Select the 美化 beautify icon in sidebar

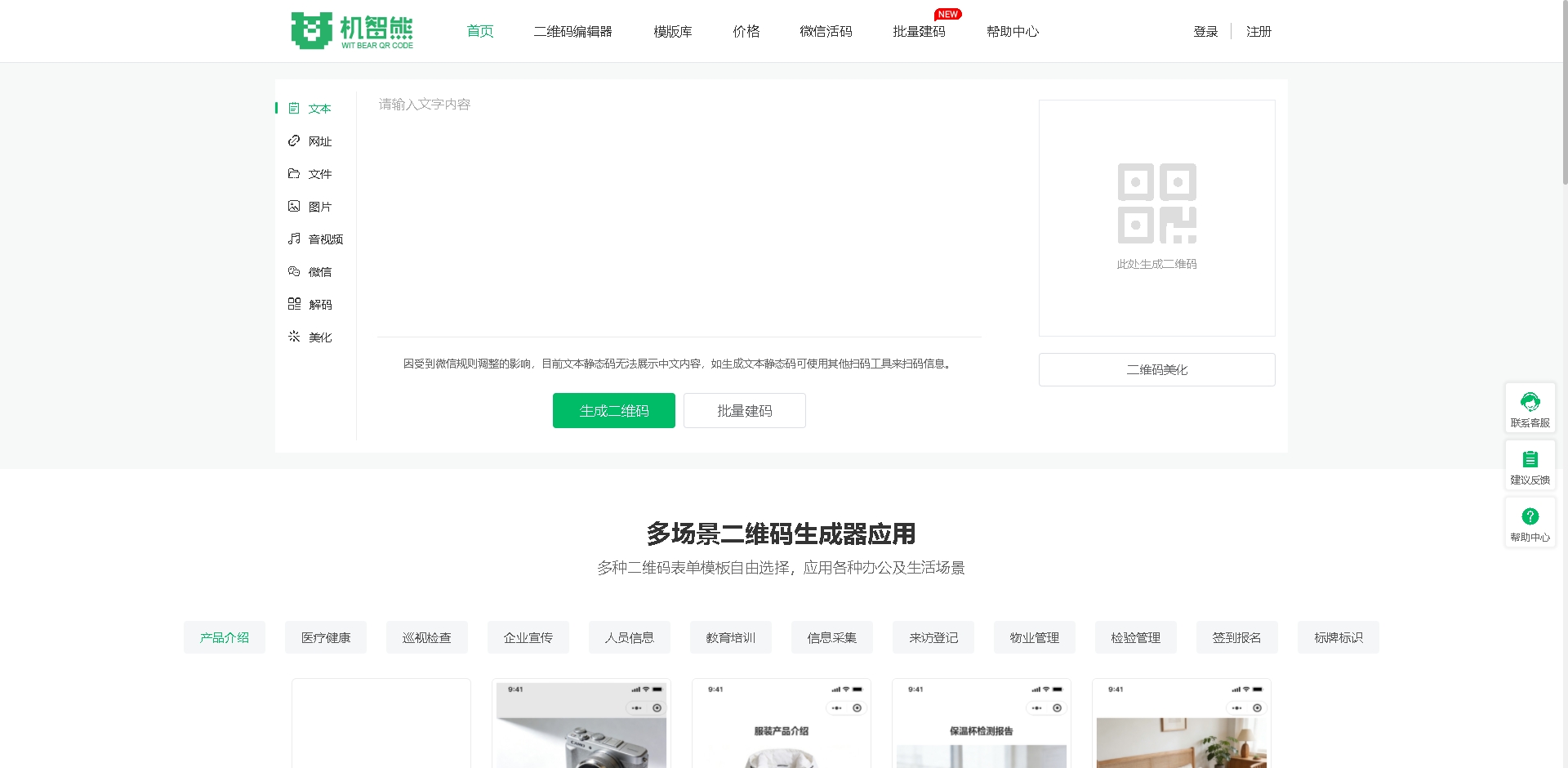point(294,337)
